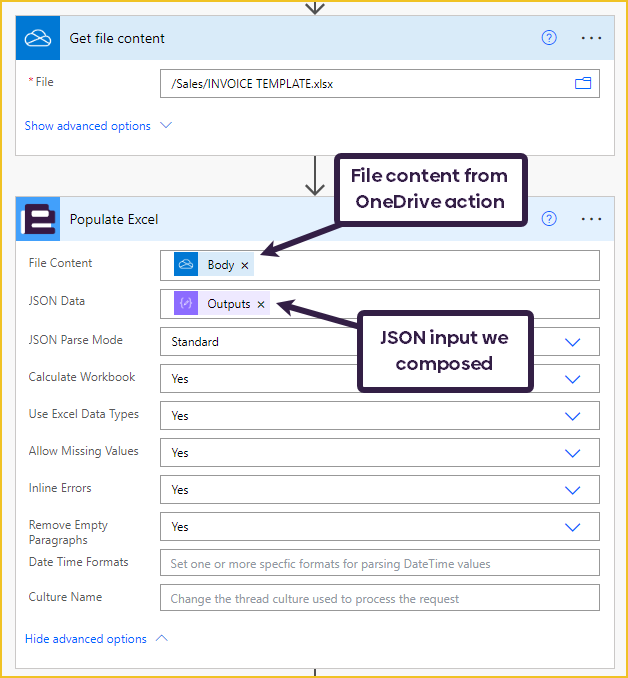Viewport: 628px width, 678px height.
Task: Click the Populate Excel title header
Action: coord(114,219)
